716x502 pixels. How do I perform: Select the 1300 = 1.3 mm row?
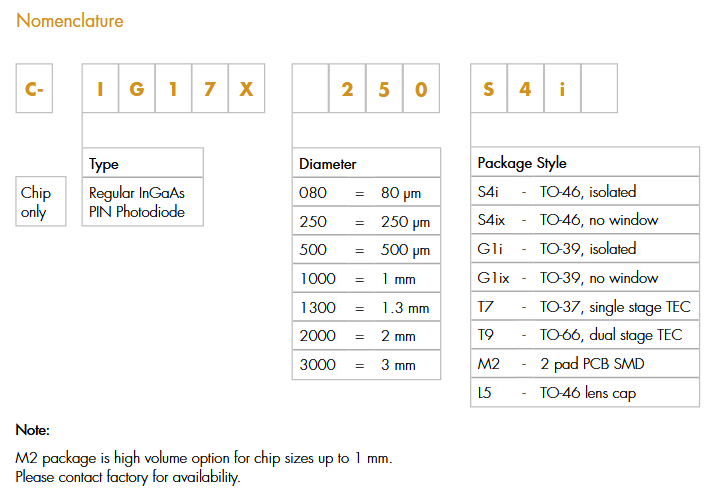[366, 308]
